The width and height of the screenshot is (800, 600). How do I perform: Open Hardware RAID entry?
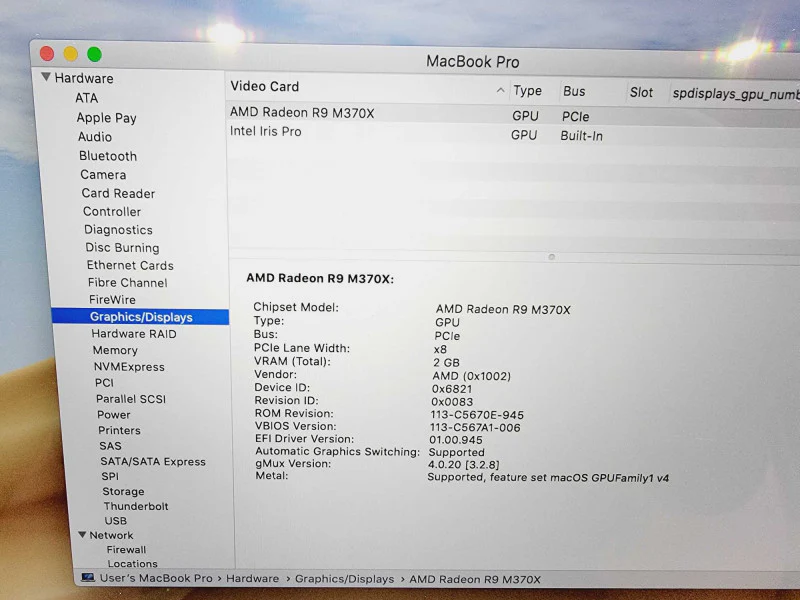(134, 334)
